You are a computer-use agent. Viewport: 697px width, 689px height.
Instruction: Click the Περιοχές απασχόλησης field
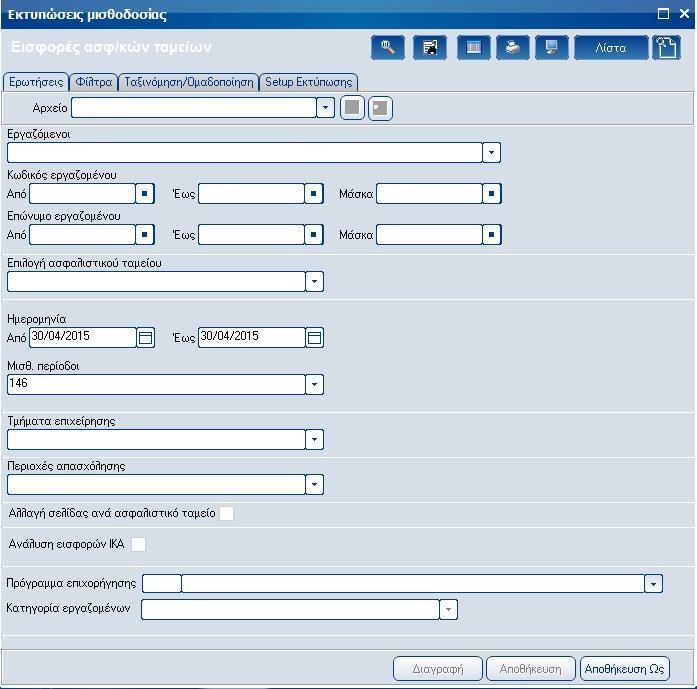point(156,485)
